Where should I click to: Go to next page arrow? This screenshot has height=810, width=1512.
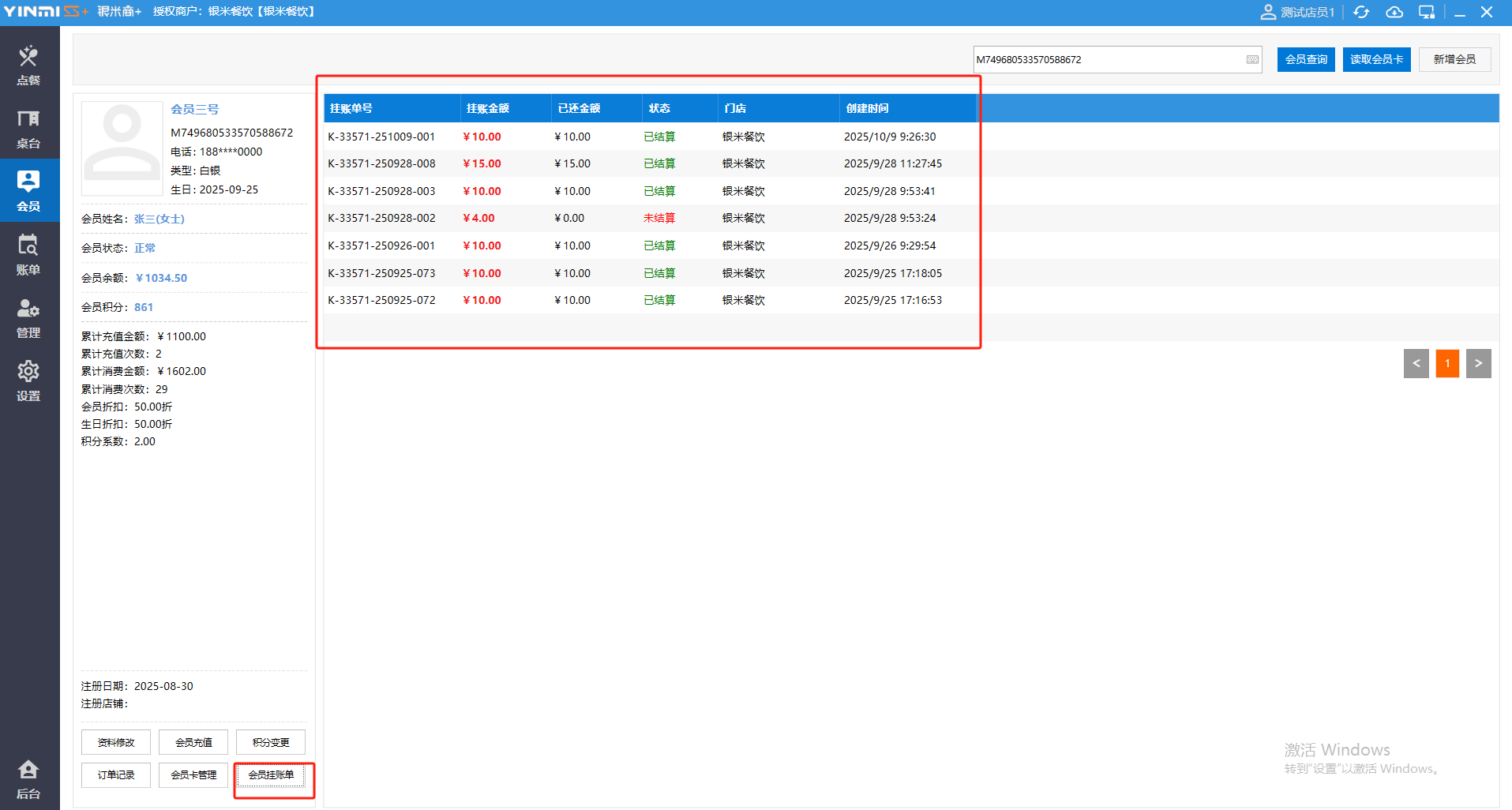[1478, 364]
